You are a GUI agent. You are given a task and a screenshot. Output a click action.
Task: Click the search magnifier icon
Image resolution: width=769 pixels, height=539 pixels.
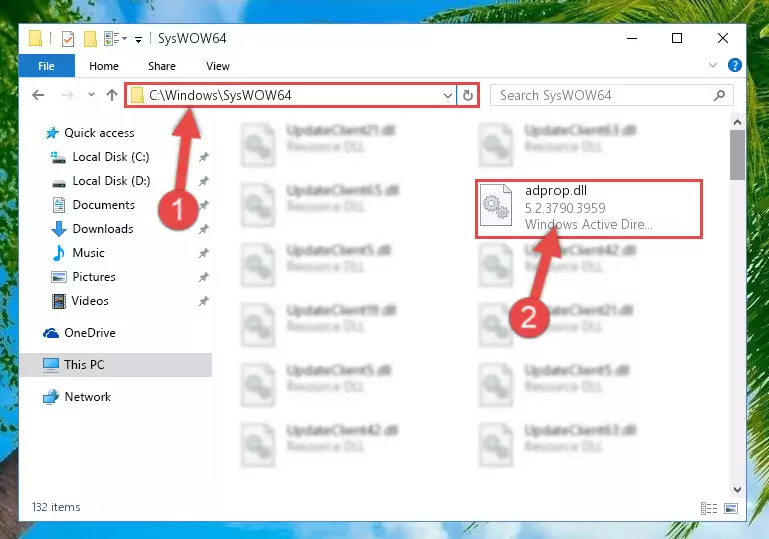point(719,95)
